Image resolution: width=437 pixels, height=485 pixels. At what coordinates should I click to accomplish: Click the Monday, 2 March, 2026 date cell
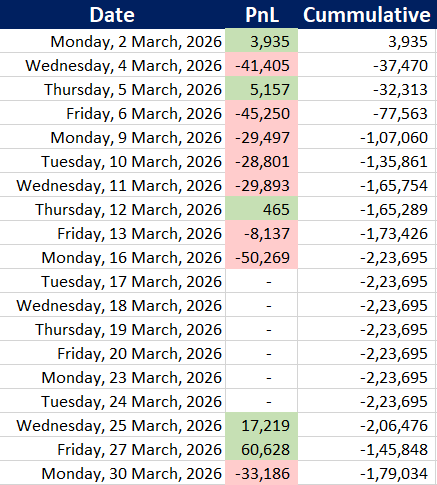pos(113,41)
